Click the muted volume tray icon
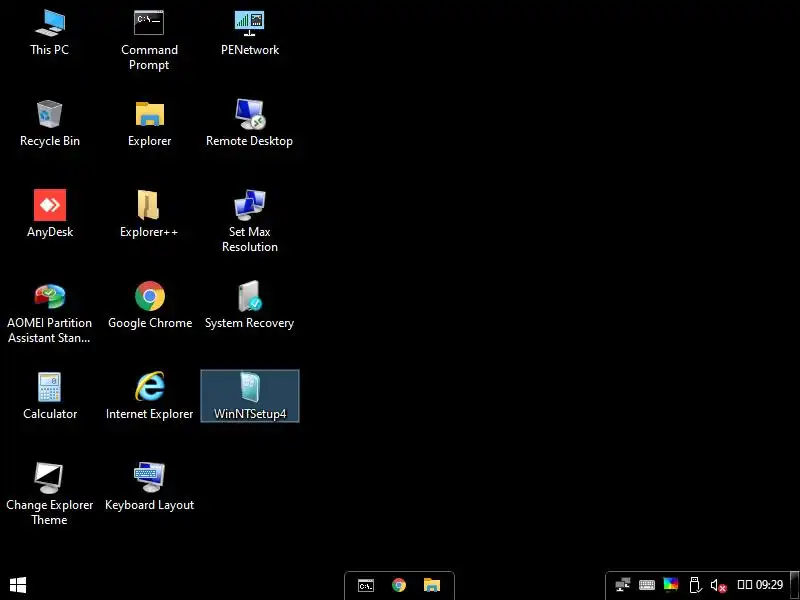This screenshot has width=800, height=600. [x=718, y=585]
